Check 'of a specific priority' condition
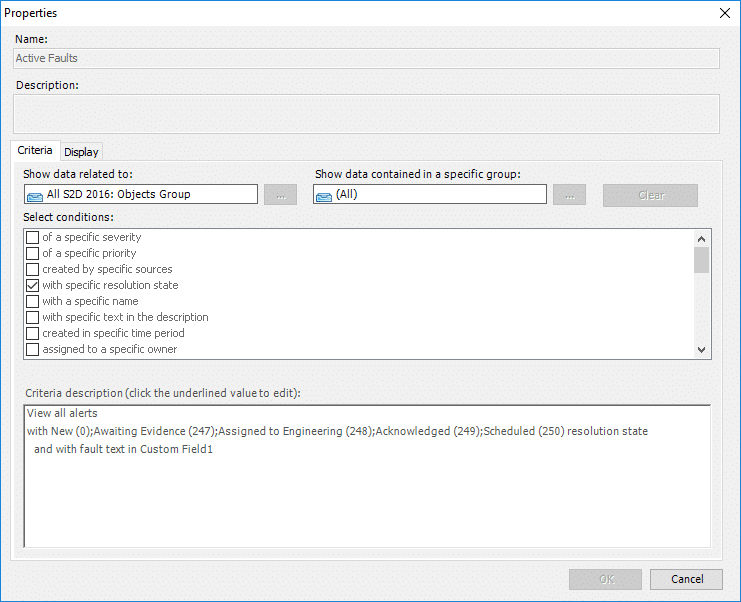Viewport: 741px width, 602px height. (33, 253)
